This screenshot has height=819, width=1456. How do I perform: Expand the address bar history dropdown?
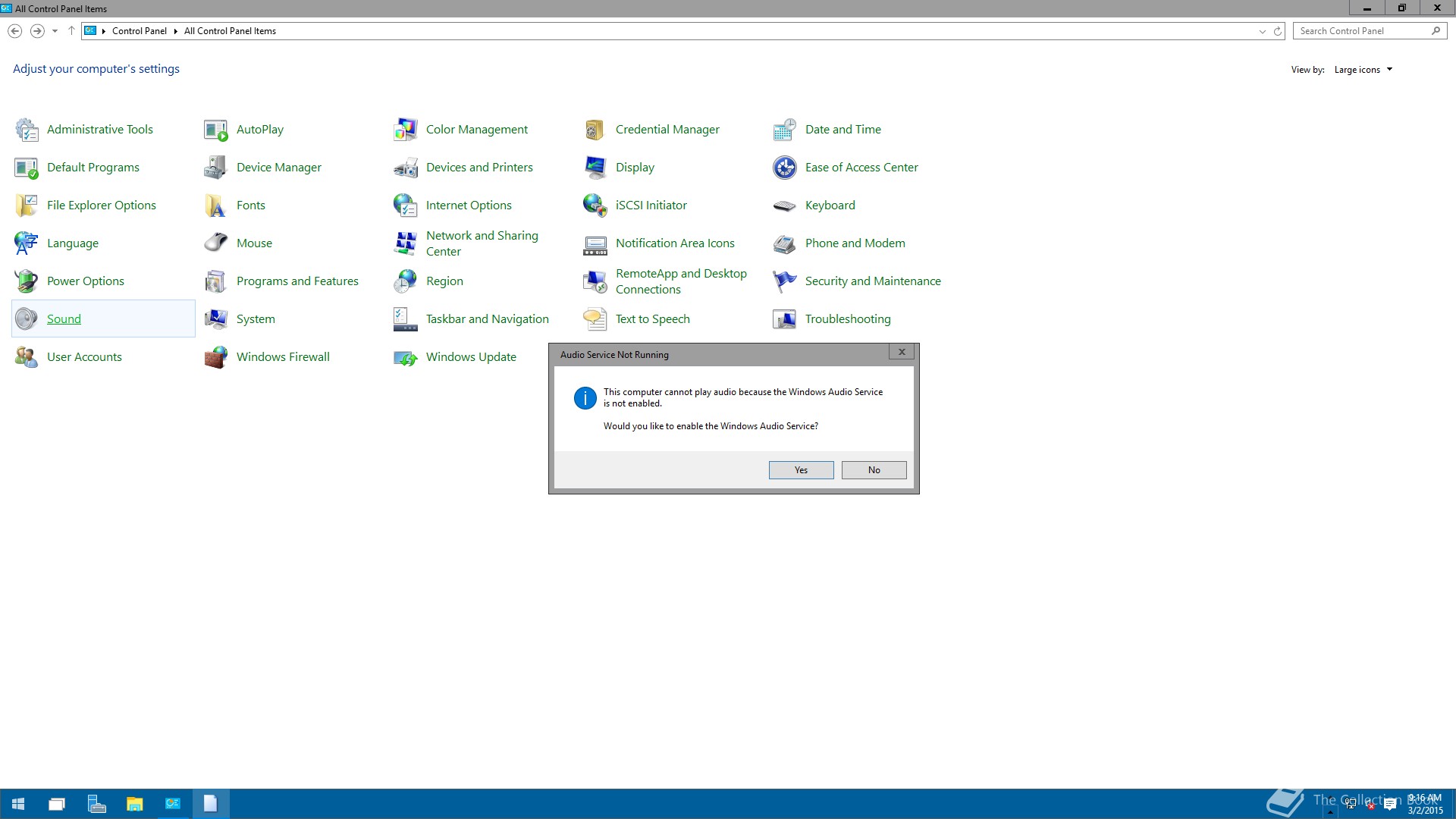1262,31
